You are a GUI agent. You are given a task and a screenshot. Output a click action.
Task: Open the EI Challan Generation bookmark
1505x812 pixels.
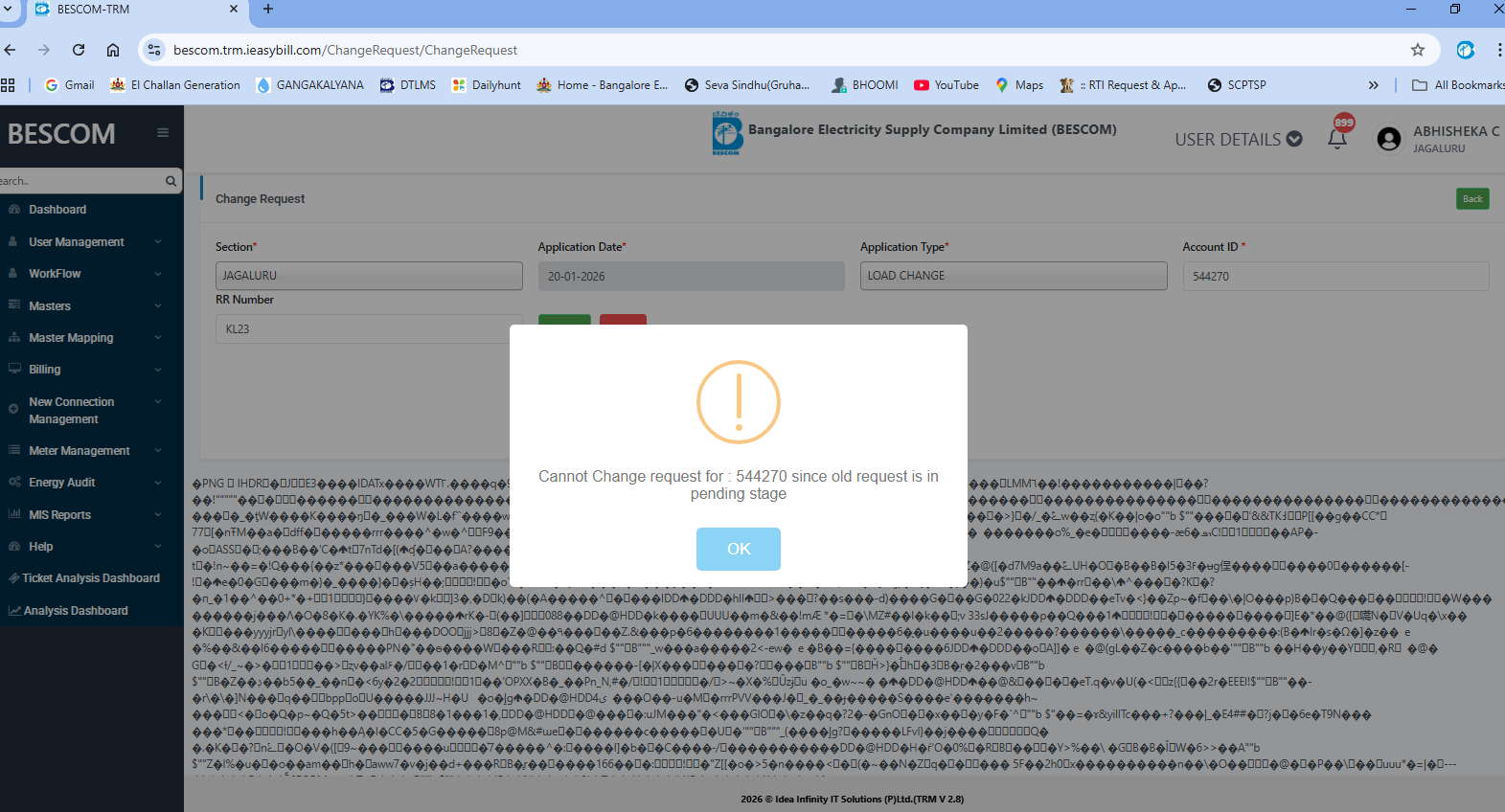click(x=175, y=85)
